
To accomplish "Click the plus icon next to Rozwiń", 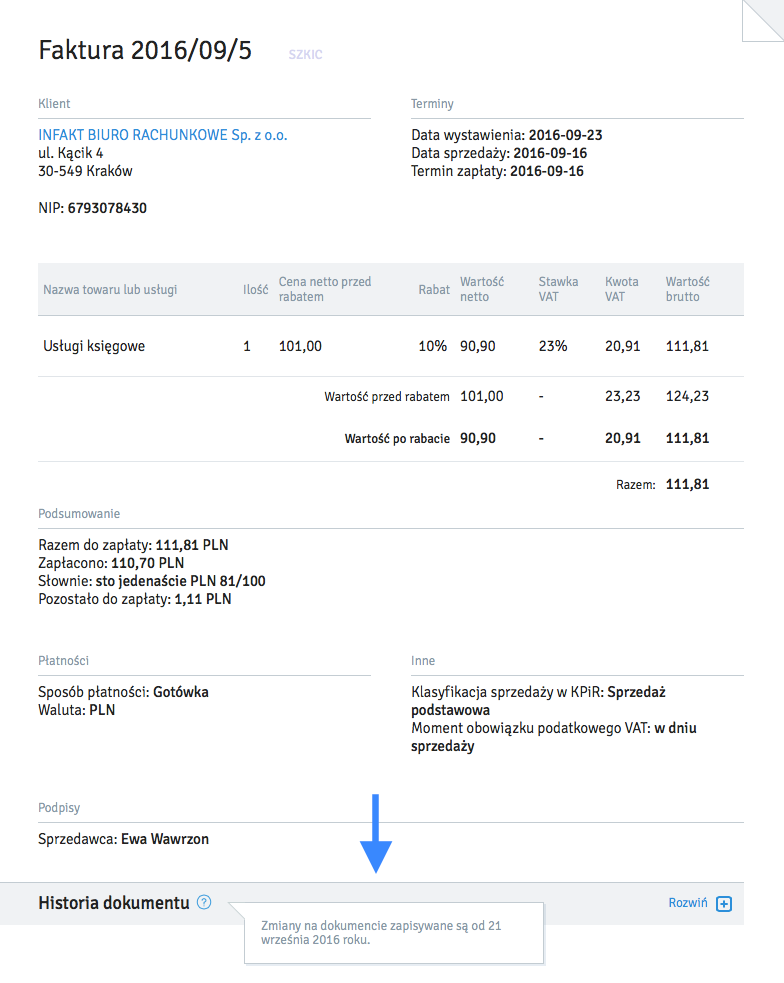I will (x=725, y=904).
